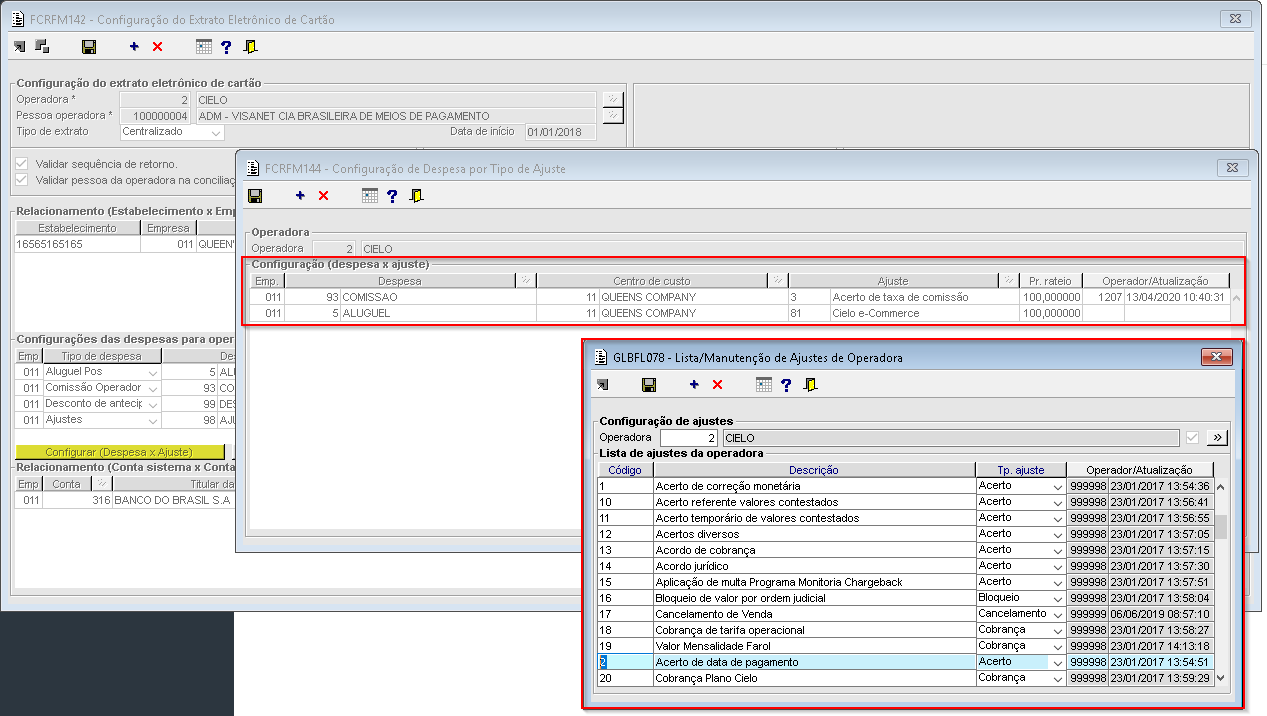Click establishment 16565165165 cell in FCRFM142
The image size is (1267, 716).
pos(77,244)
